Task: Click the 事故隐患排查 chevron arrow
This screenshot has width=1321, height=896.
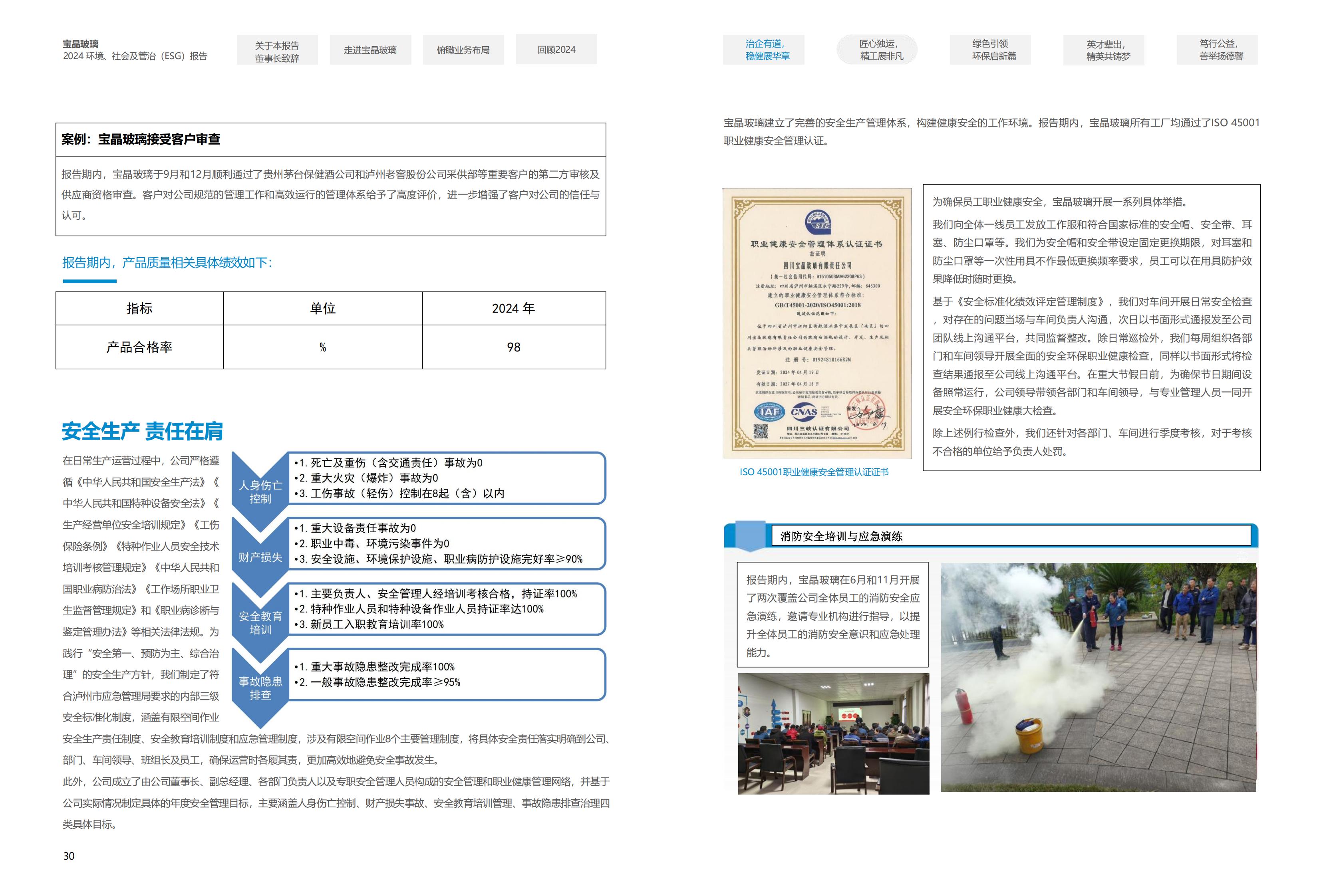Action: [x=260, y=688]
